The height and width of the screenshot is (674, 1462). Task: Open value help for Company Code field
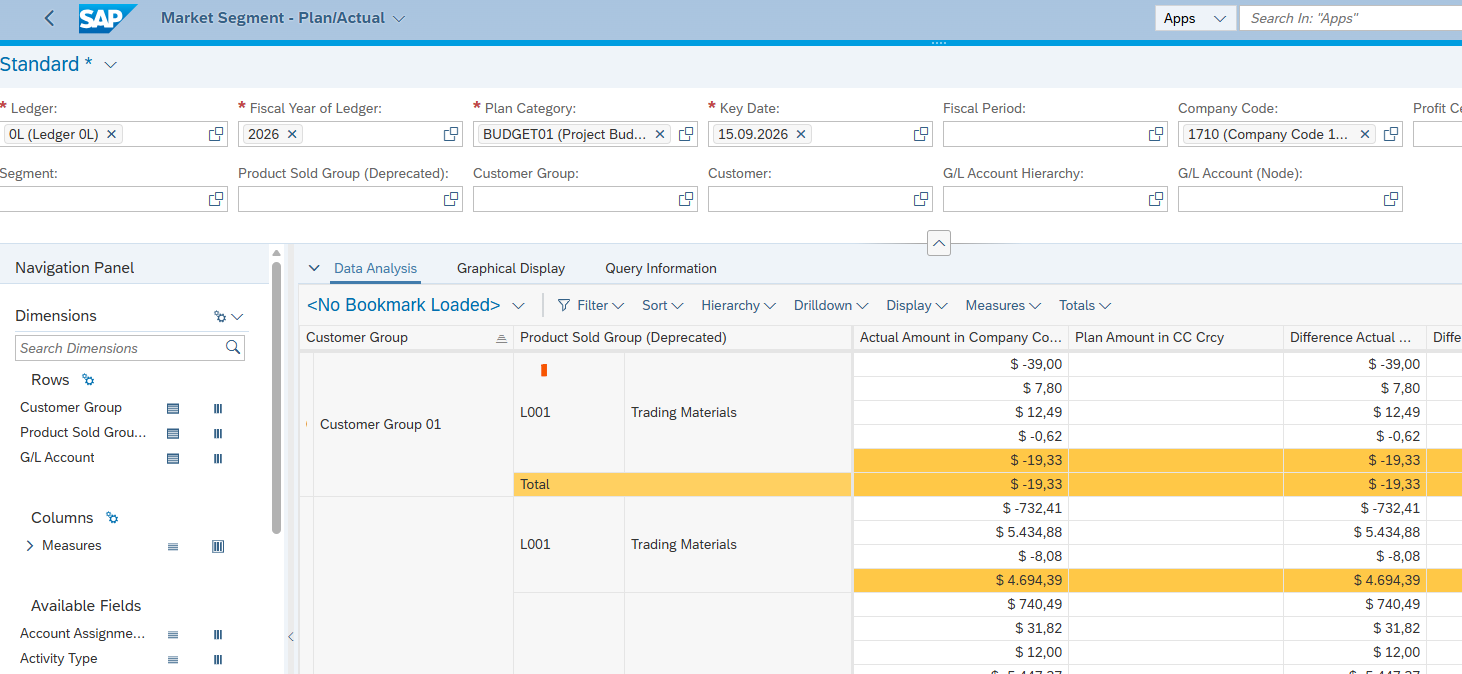pos(1391,134)
